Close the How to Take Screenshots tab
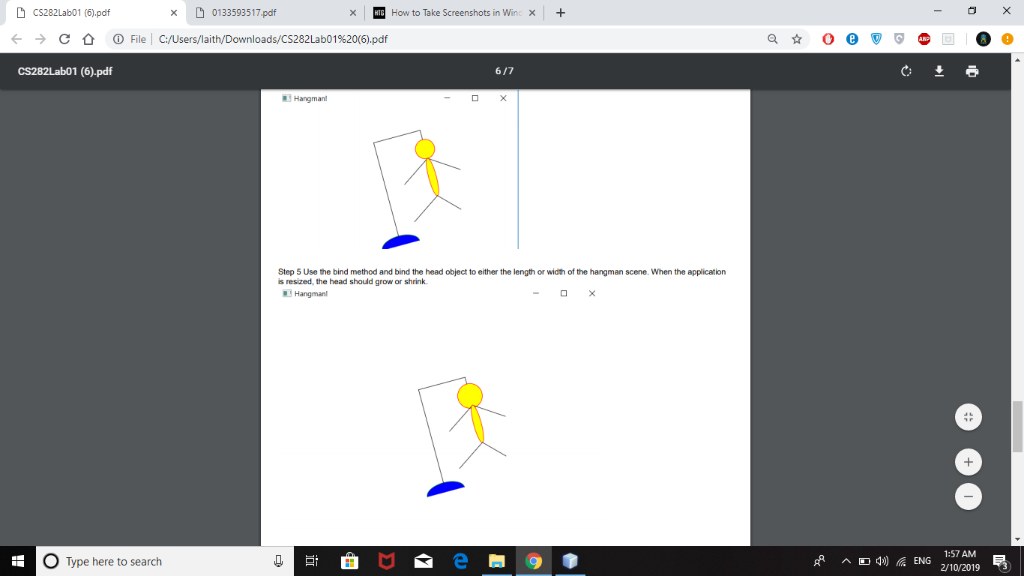Viewport: 1024px width, 576px height. 532,13
